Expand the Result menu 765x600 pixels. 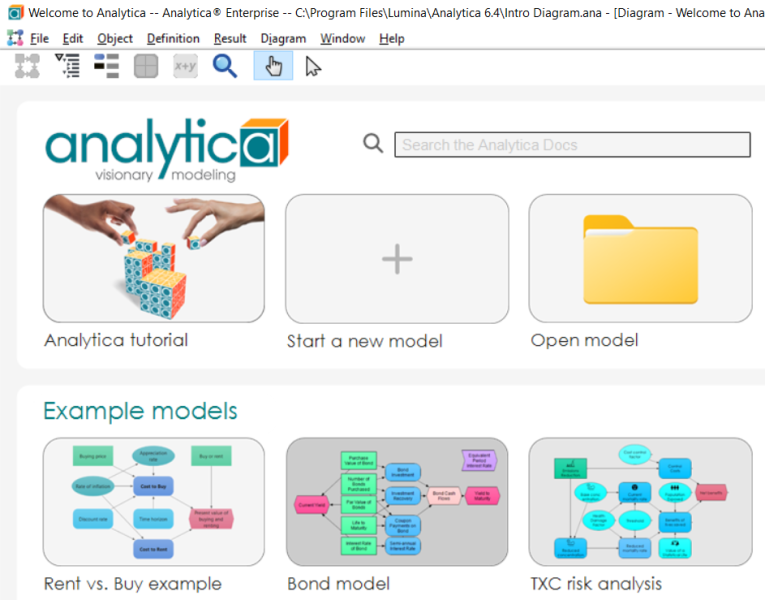(x=230, y=38)
